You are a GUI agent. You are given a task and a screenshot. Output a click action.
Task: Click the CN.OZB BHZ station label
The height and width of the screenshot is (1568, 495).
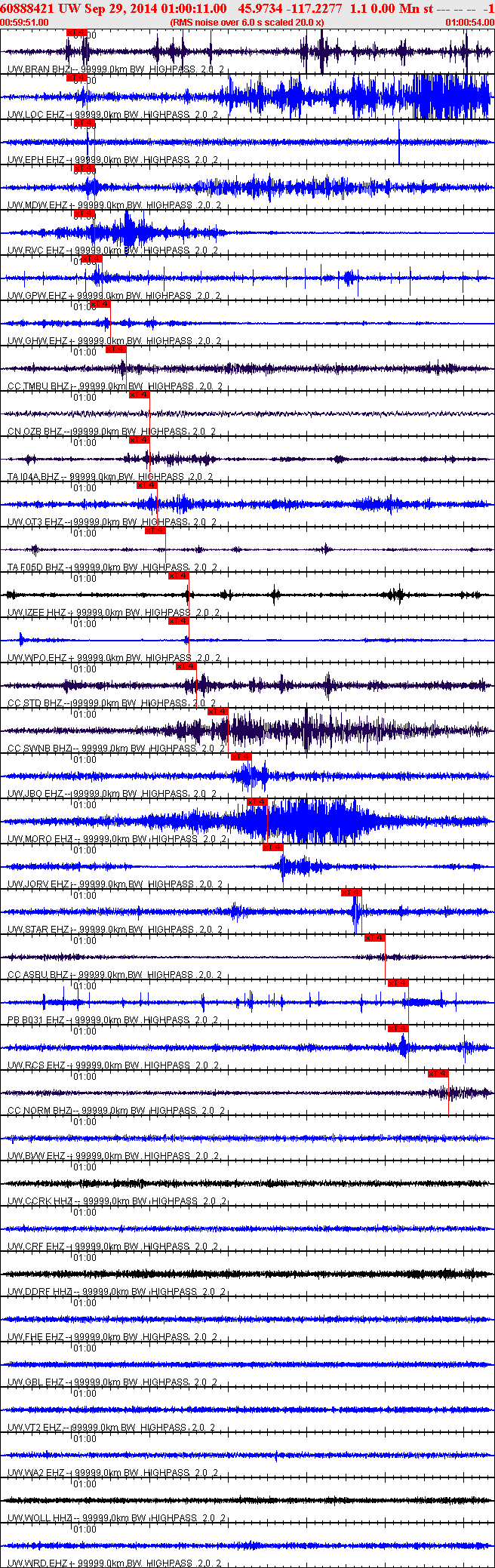point(35,432)
